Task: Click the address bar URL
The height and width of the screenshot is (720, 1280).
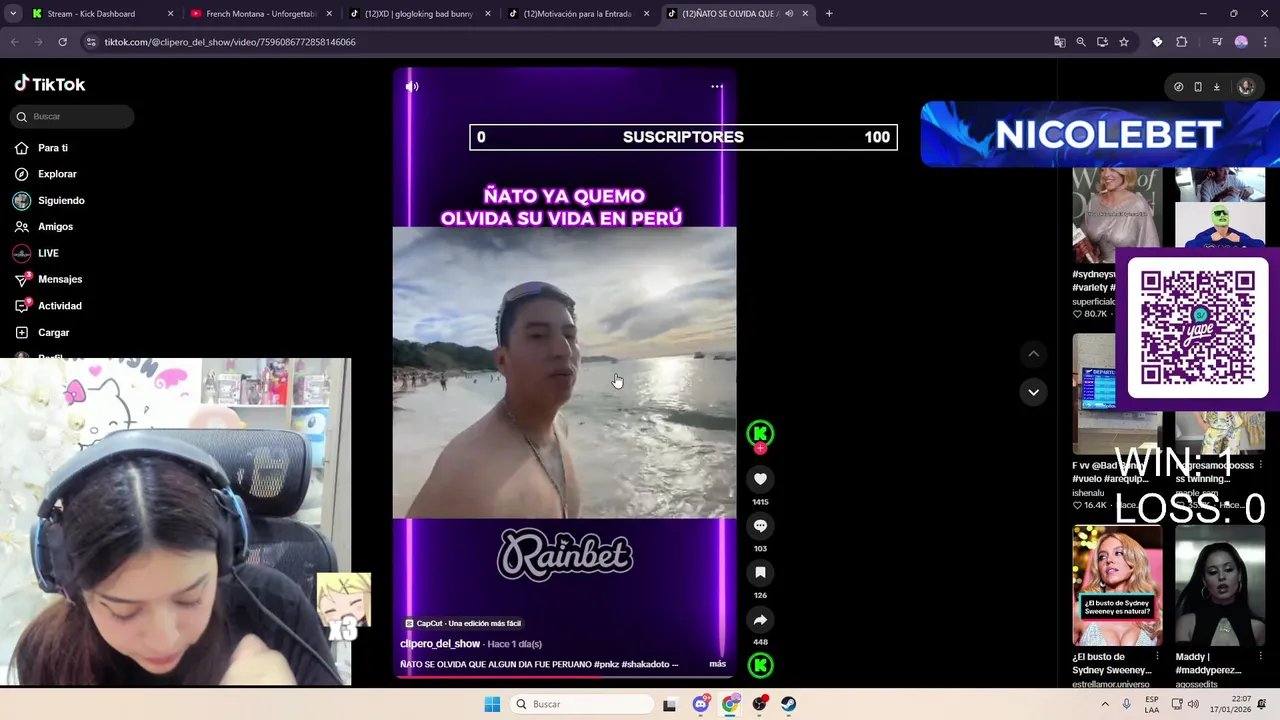Action: point(230,42)
